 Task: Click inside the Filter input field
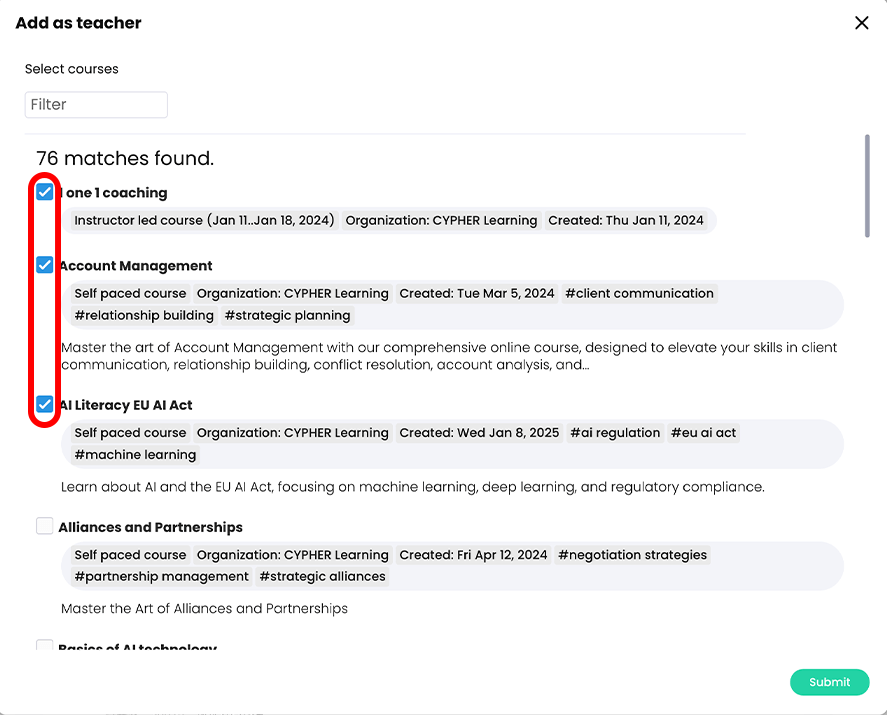tap(96, 104)
